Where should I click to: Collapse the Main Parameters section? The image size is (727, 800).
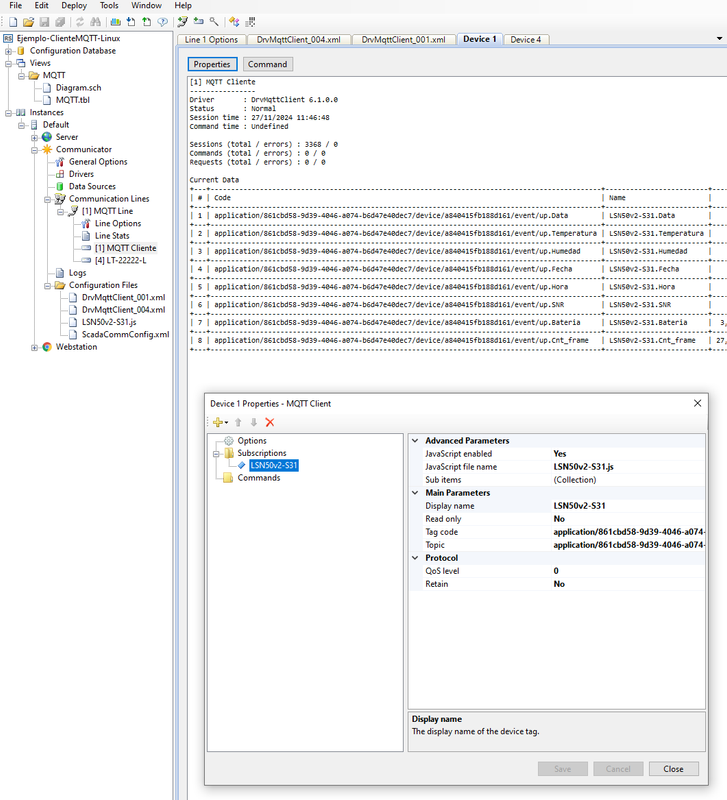415,493
